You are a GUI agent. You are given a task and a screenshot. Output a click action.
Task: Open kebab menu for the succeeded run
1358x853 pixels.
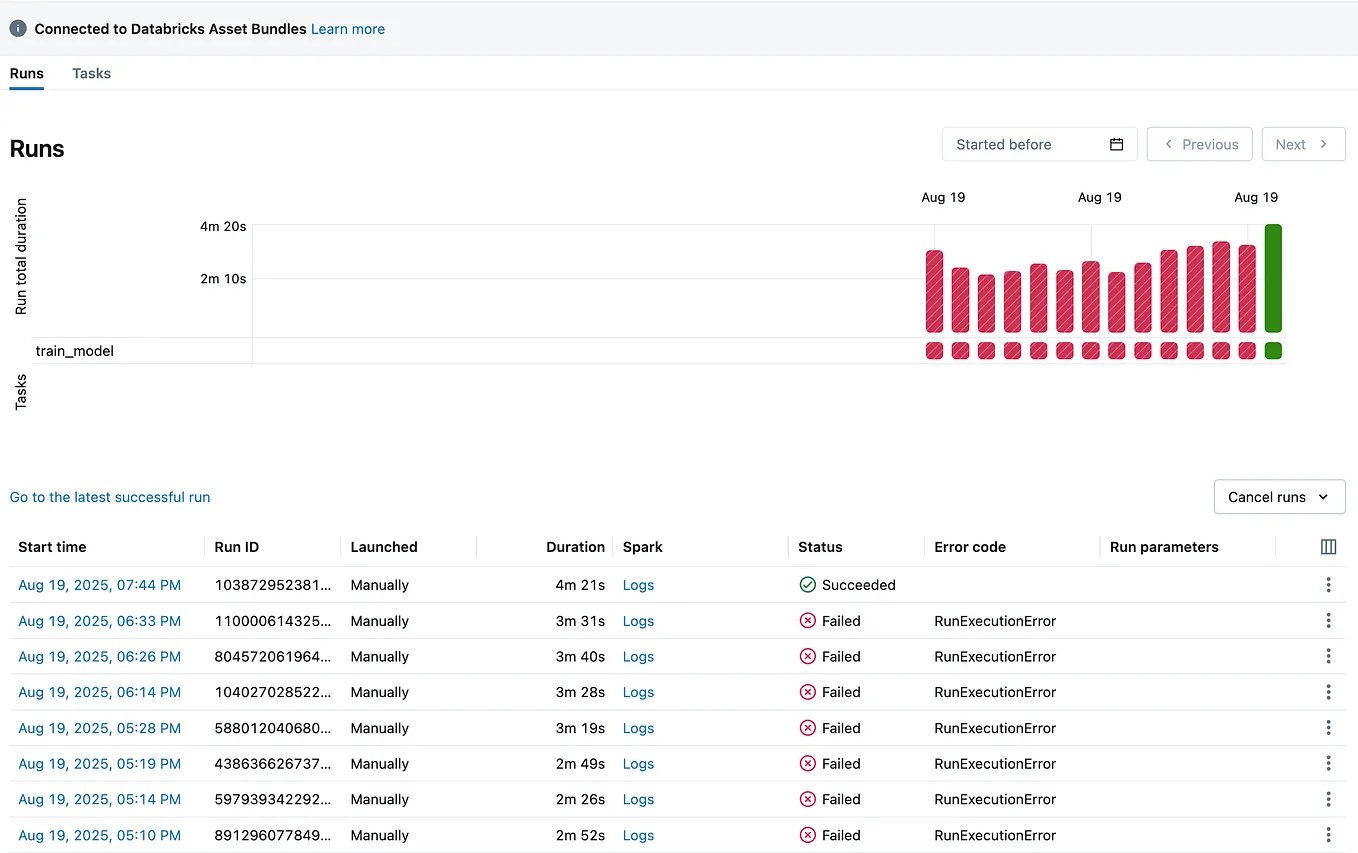coord(1329,584)
